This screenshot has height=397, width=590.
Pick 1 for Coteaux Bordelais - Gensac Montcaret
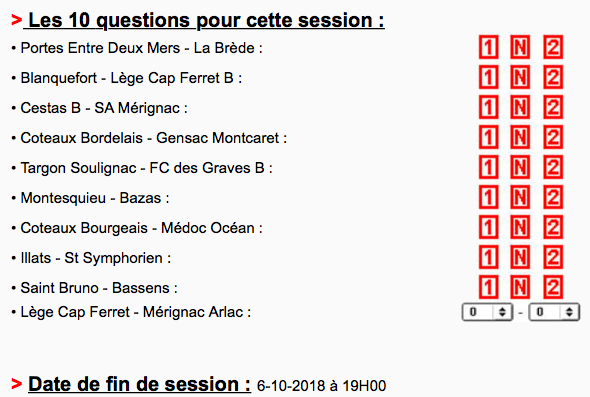[488, 137]
